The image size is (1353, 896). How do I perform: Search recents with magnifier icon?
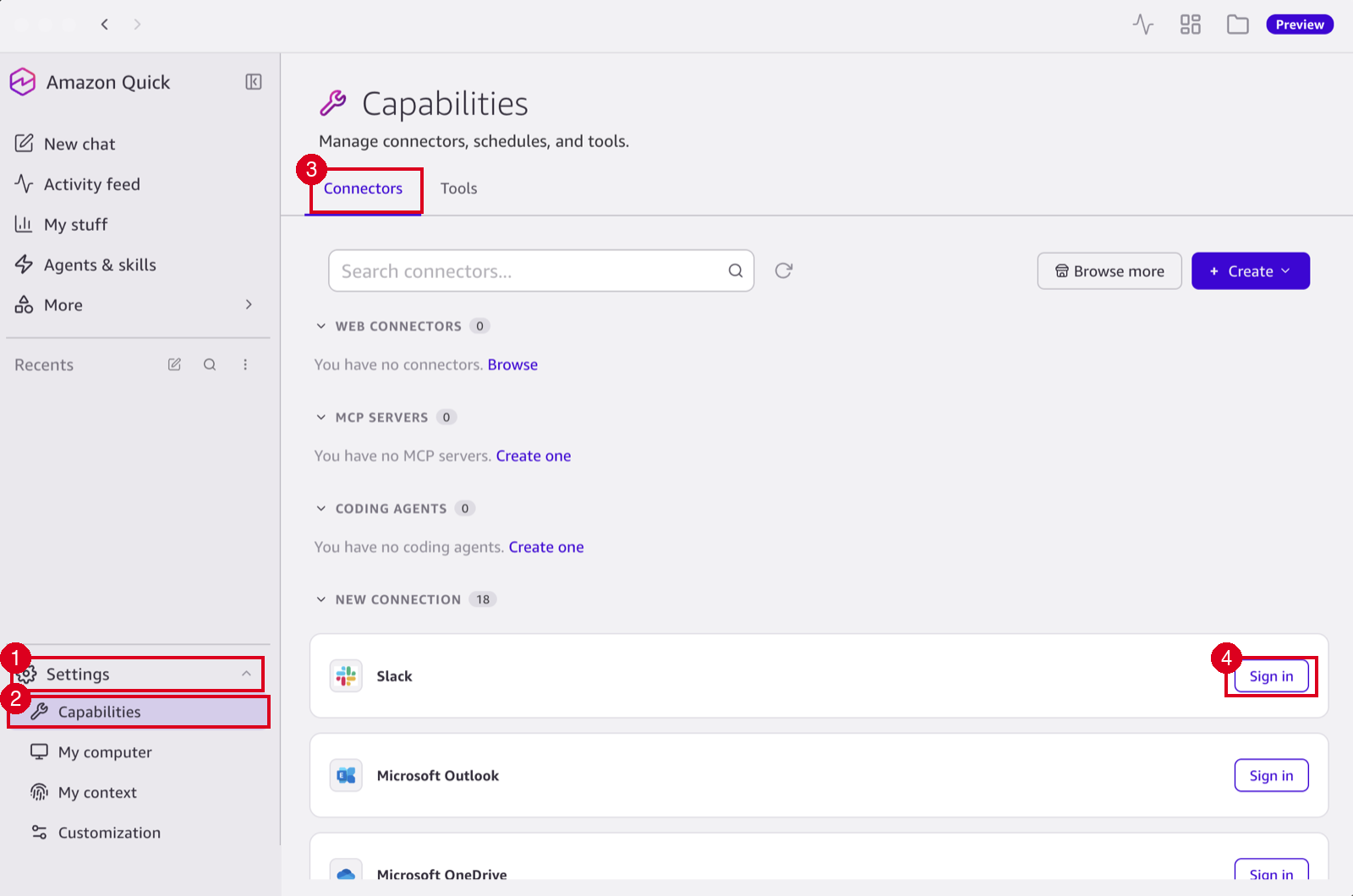tap(210, 364)
